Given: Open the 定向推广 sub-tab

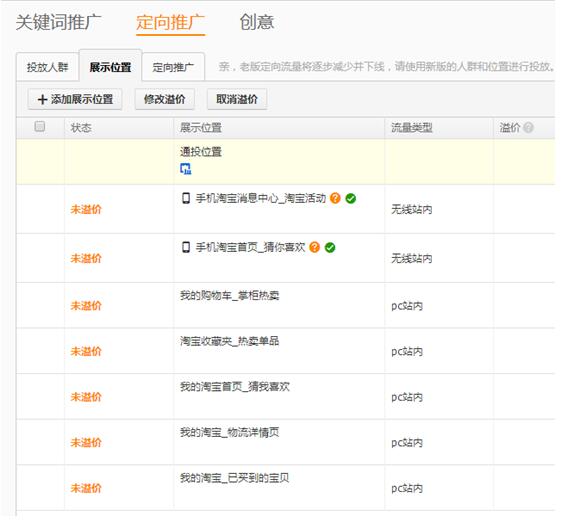Looking at the screenshot, I should pos(173,67).
